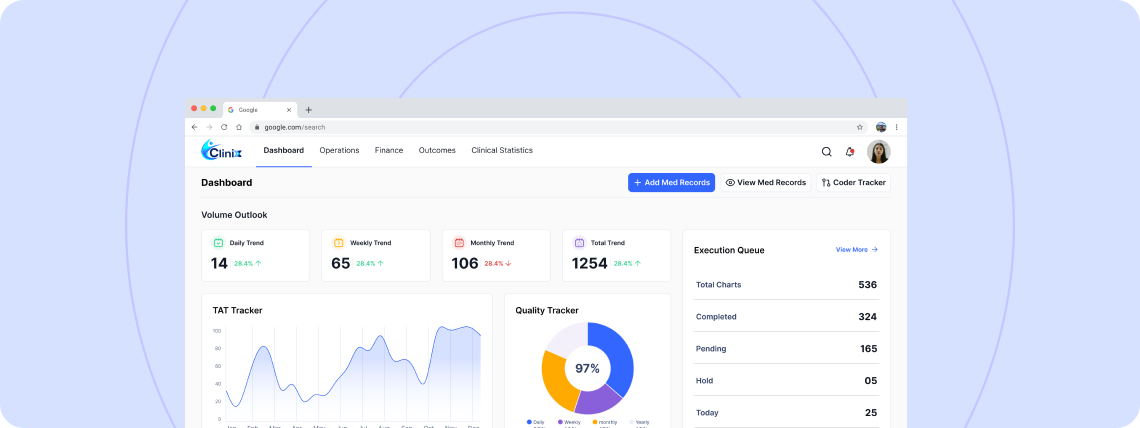Click the browser address bar
Image resolution: width=1140 pixels, height=428 pixels.
(x=550, y=127)
